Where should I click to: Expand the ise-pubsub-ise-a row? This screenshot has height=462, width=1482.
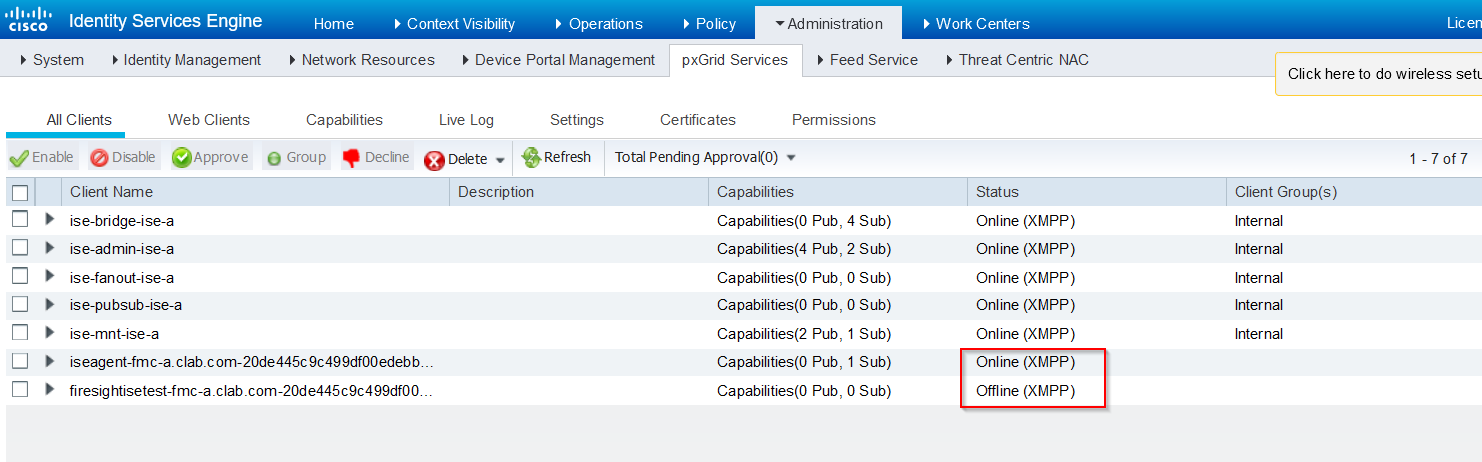pos(50,303)
